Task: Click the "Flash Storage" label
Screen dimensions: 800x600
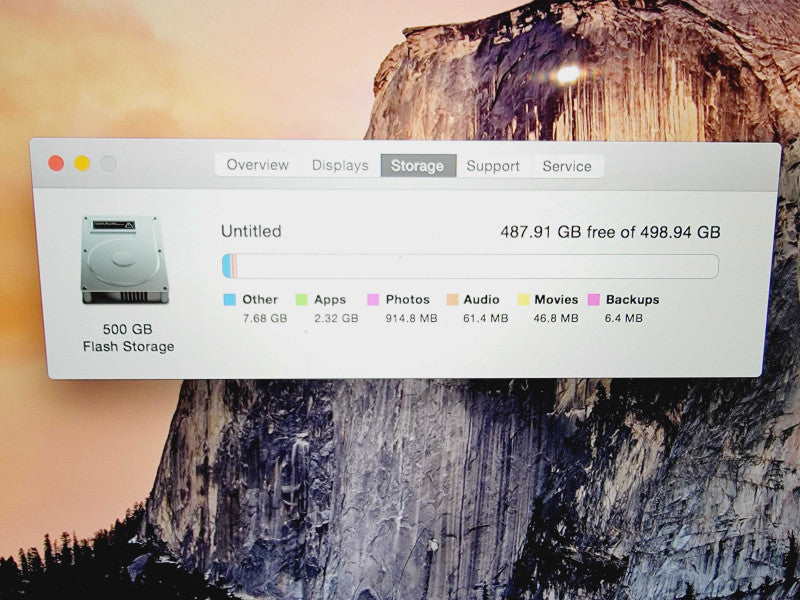Action: [x=129, y=346]
